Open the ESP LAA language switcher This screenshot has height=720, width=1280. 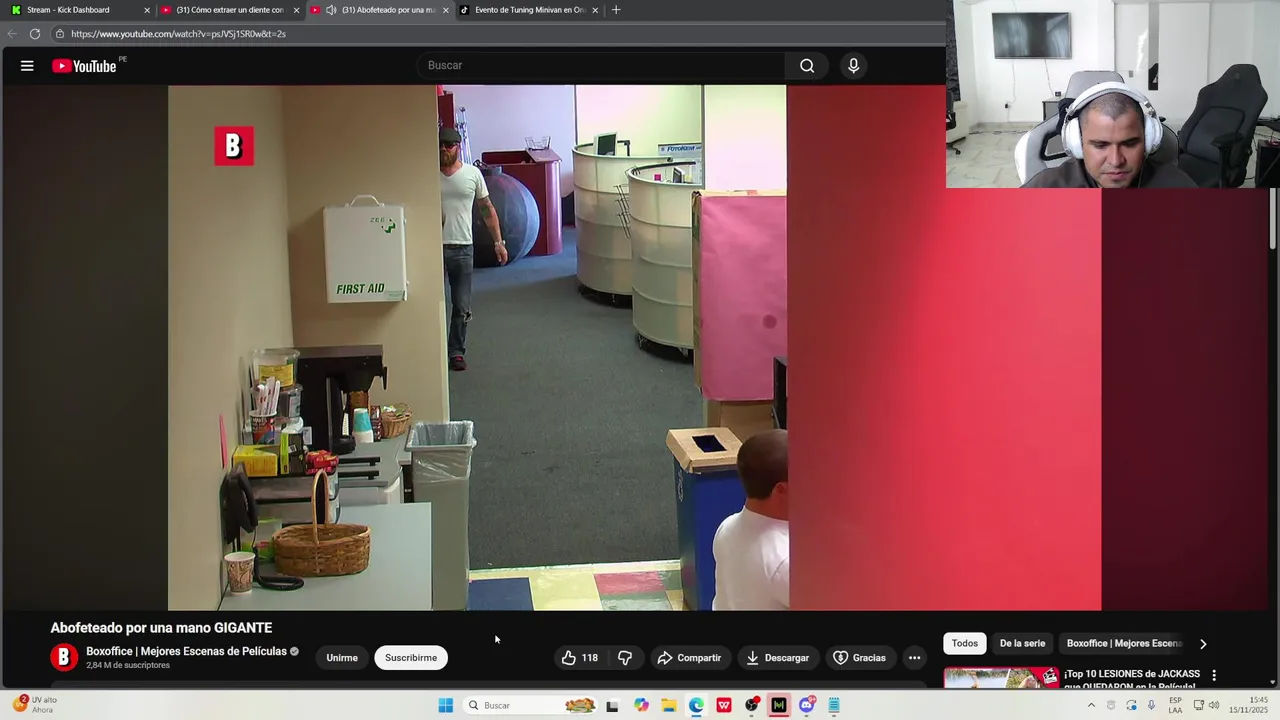point(1175,705)
